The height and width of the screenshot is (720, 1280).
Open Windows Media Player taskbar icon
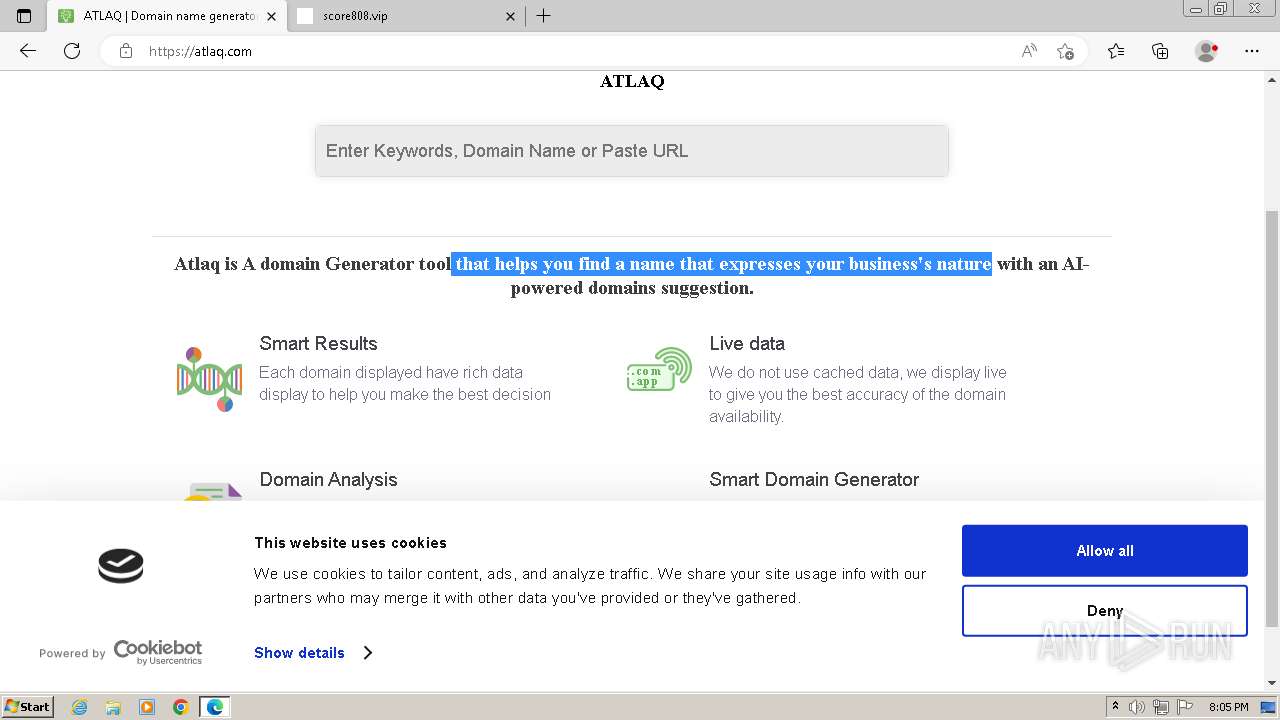147,707
